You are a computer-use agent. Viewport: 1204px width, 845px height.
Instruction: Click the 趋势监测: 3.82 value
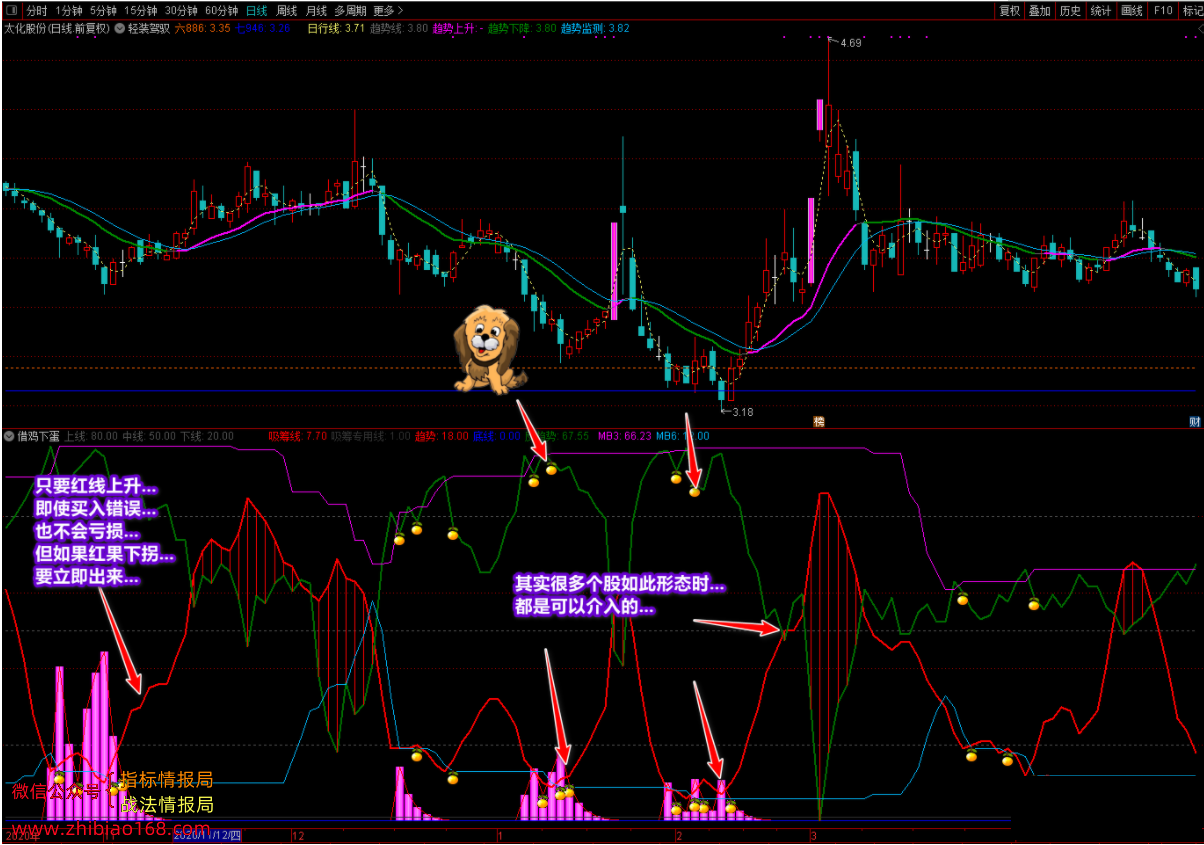(595, 28)
